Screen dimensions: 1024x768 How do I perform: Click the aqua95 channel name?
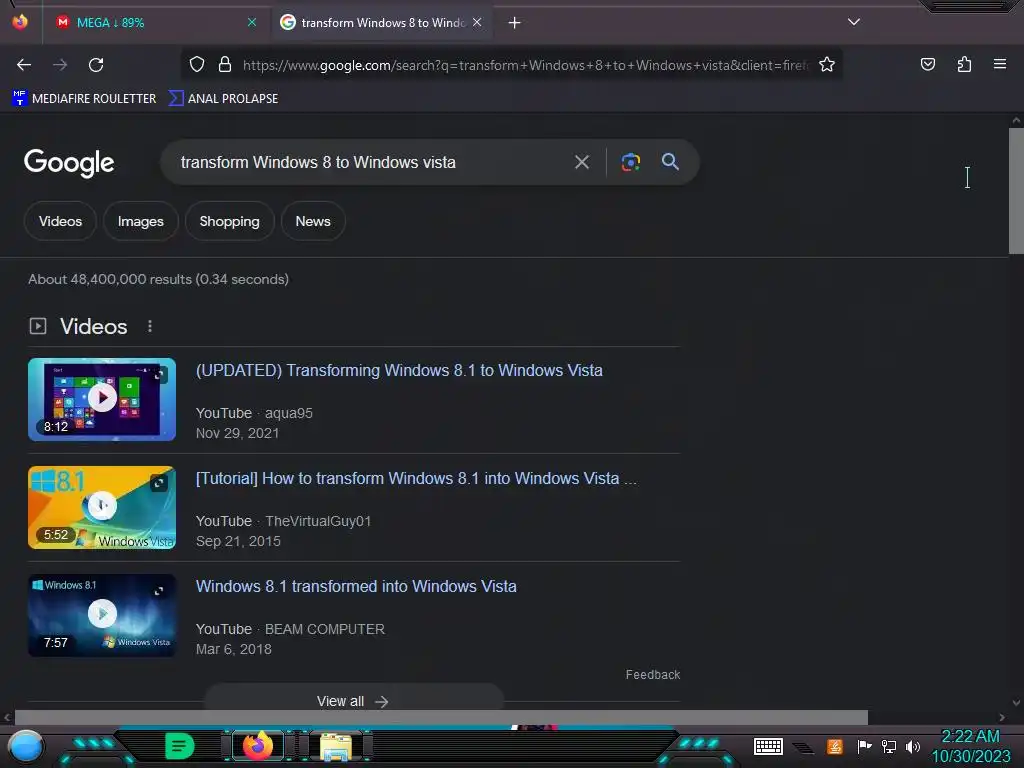point(289,413)
